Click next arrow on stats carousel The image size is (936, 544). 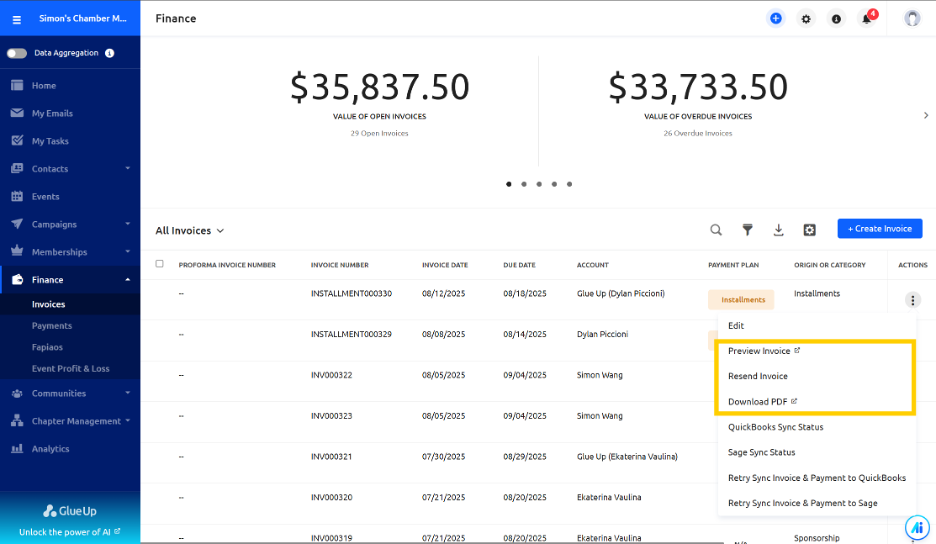pos(926,115)
